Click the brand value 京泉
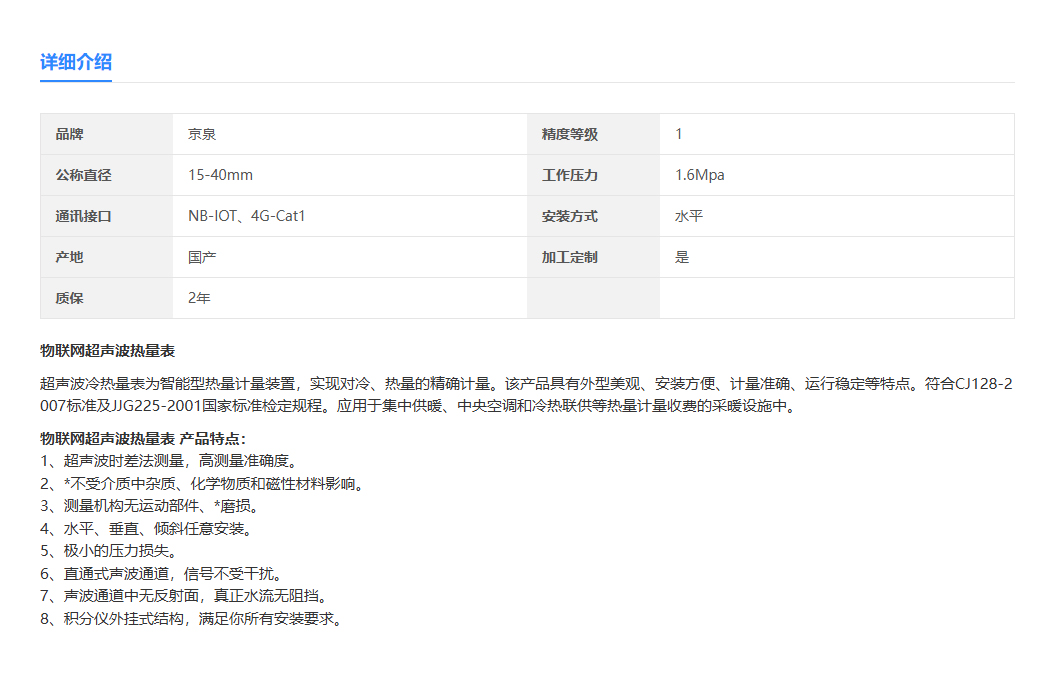This screenshot has width=1054, height=697. 202,134
